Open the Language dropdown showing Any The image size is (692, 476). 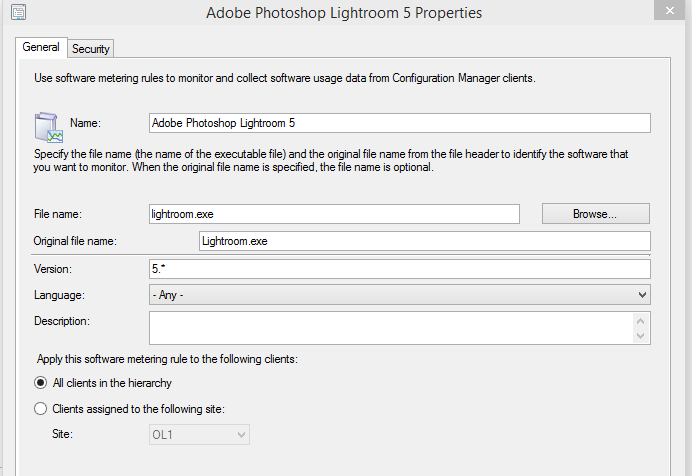coord(399,295)
